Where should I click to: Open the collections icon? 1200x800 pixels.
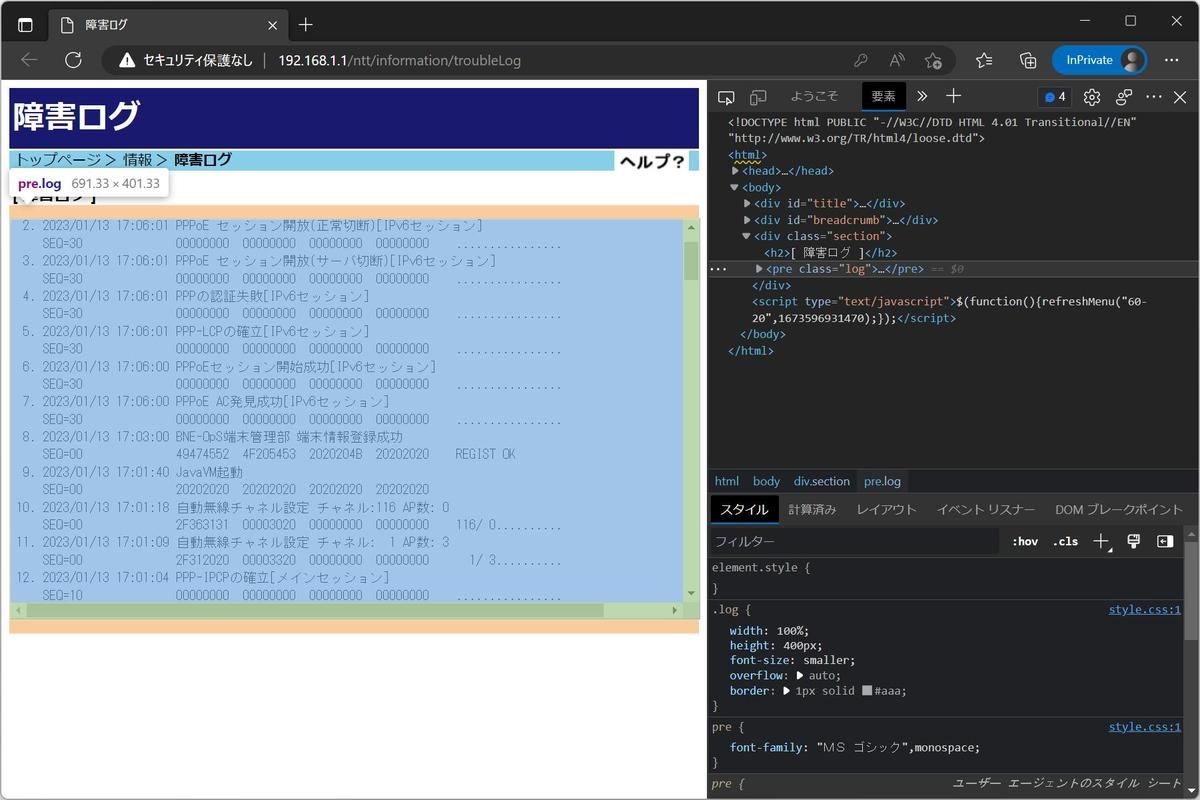[x=1027, y=60]
